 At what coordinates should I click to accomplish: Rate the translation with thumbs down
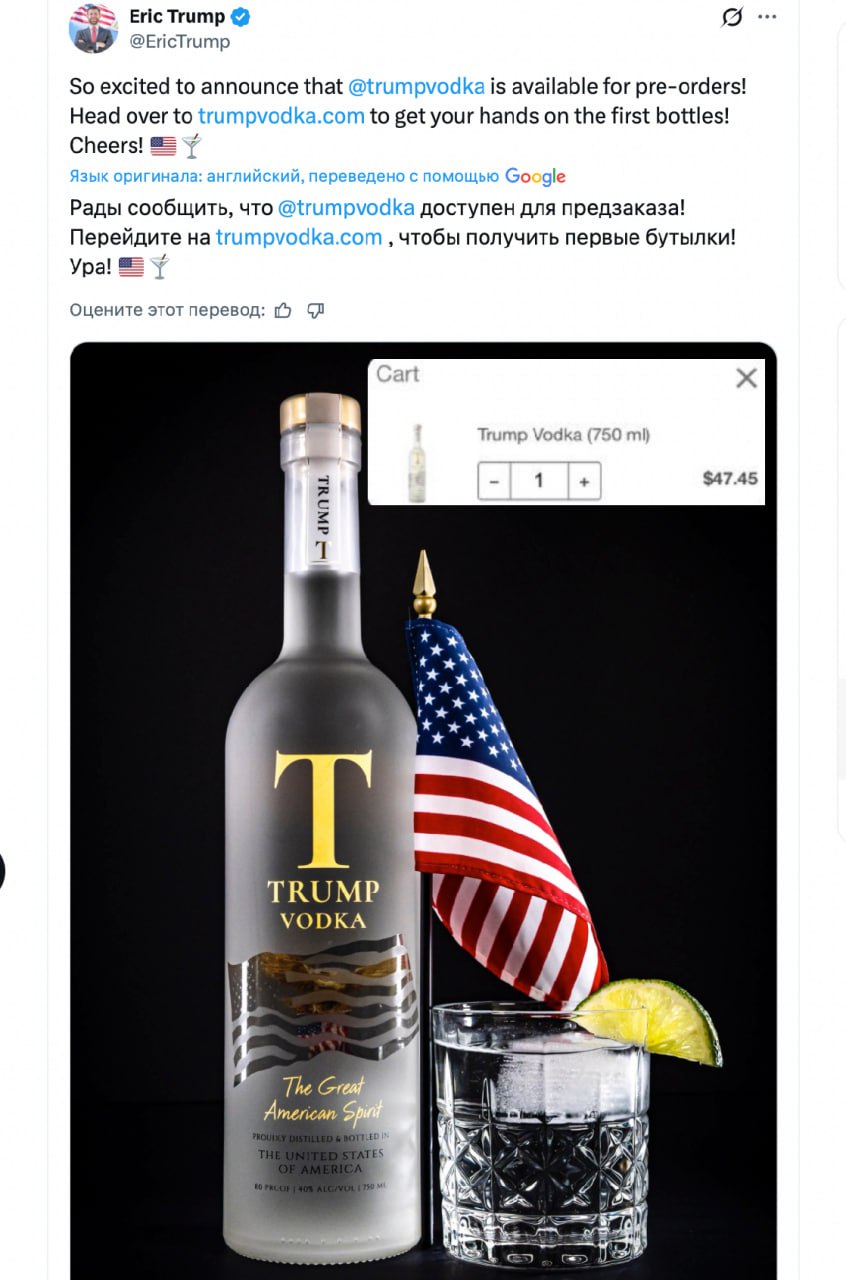point(316,310)
